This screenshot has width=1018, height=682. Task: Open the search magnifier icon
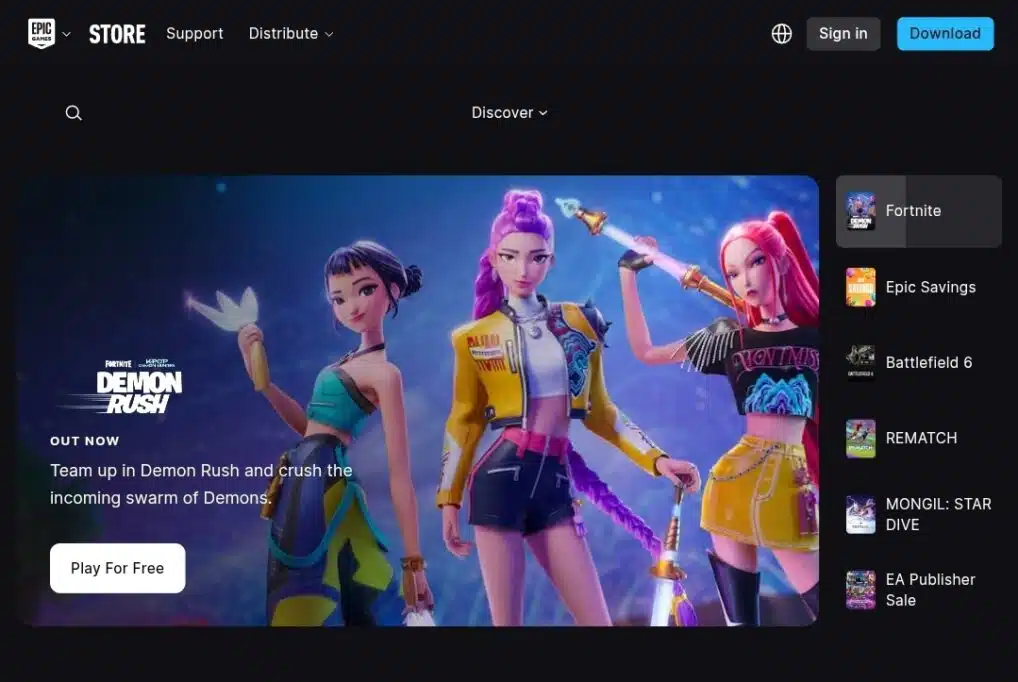pyautogui.click(x=73, y=113)
